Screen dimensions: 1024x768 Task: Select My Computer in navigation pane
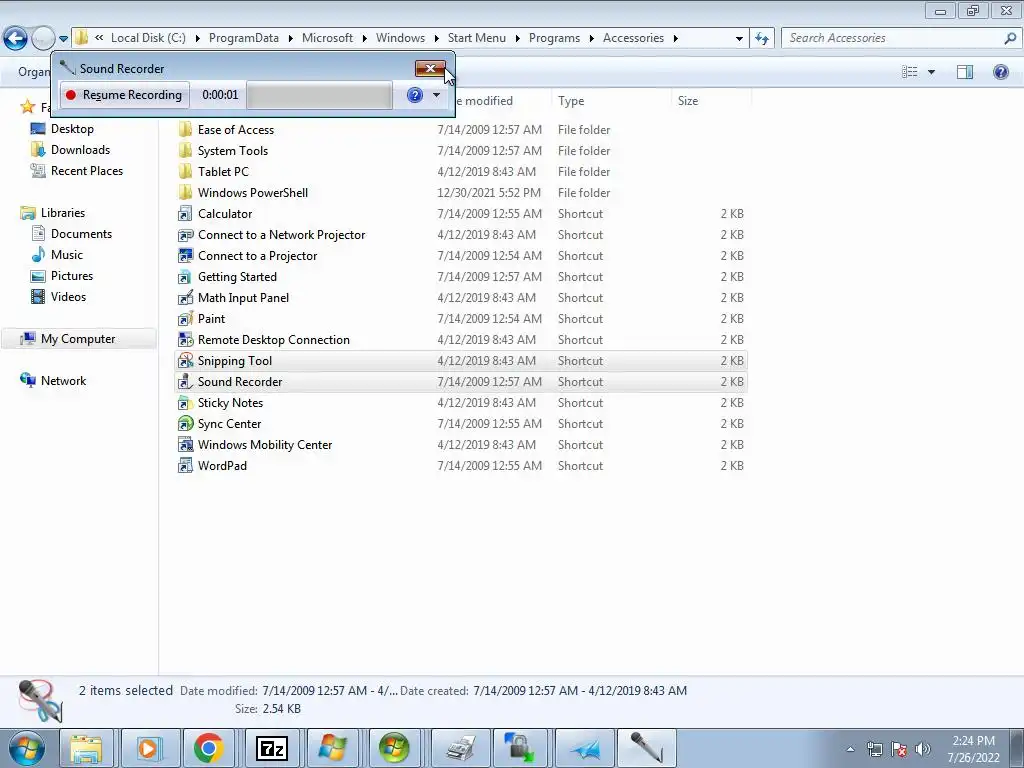[x=78, y=338]
